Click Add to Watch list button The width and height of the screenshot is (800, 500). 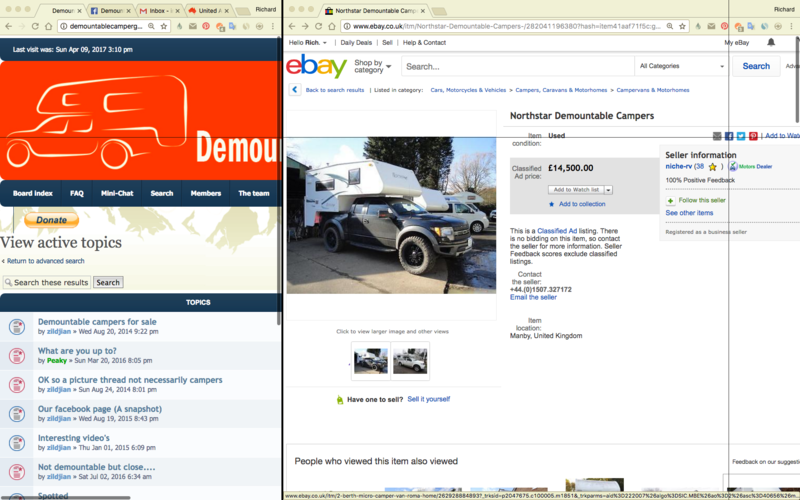[x=576, y=190]
